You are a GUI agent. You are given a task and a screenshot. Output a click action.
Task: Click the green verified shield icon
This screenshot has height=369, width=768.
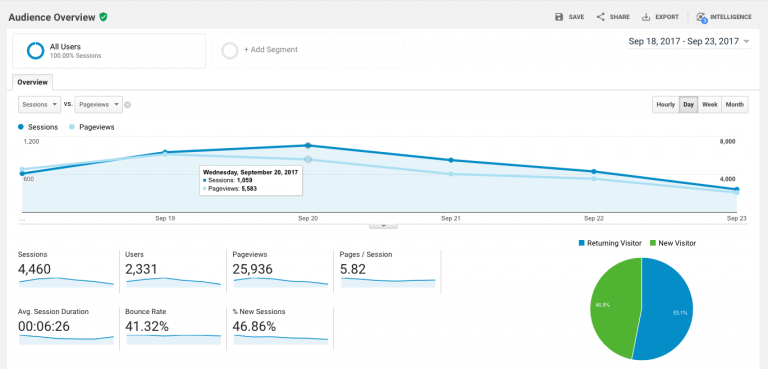[103, 17]
